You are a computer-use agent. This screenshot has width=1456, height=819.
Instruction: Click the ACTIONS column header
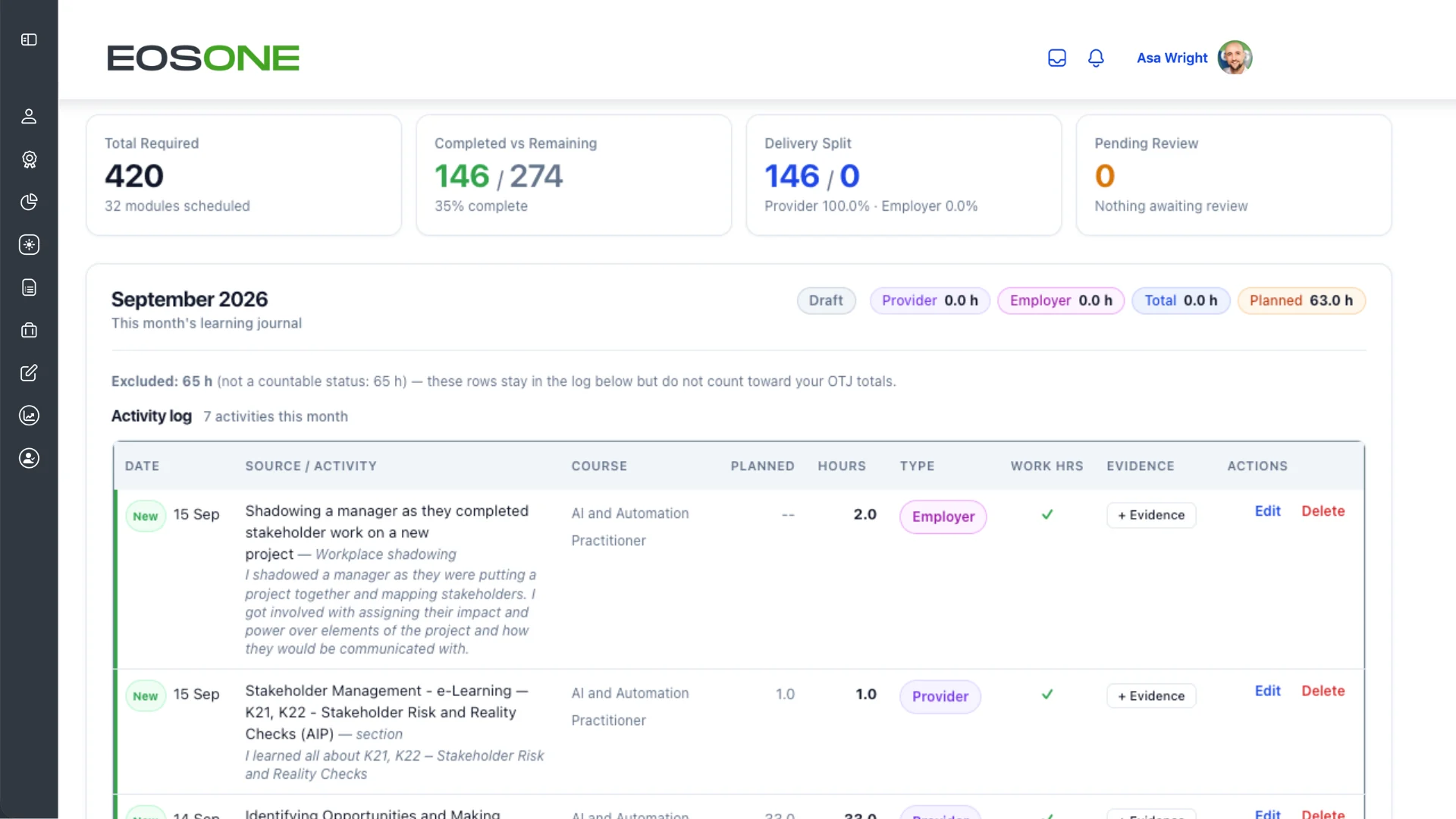(1257, 466)
